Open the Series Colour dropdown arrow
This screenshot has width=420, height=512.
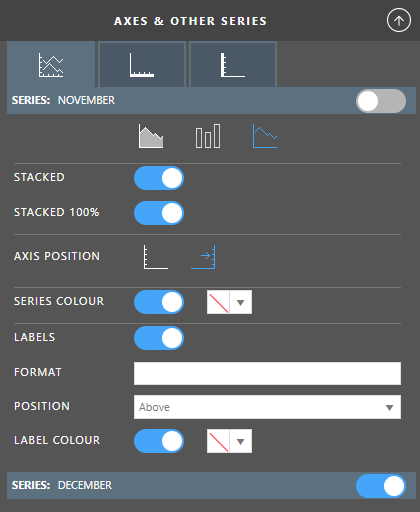tap(241, 302)
